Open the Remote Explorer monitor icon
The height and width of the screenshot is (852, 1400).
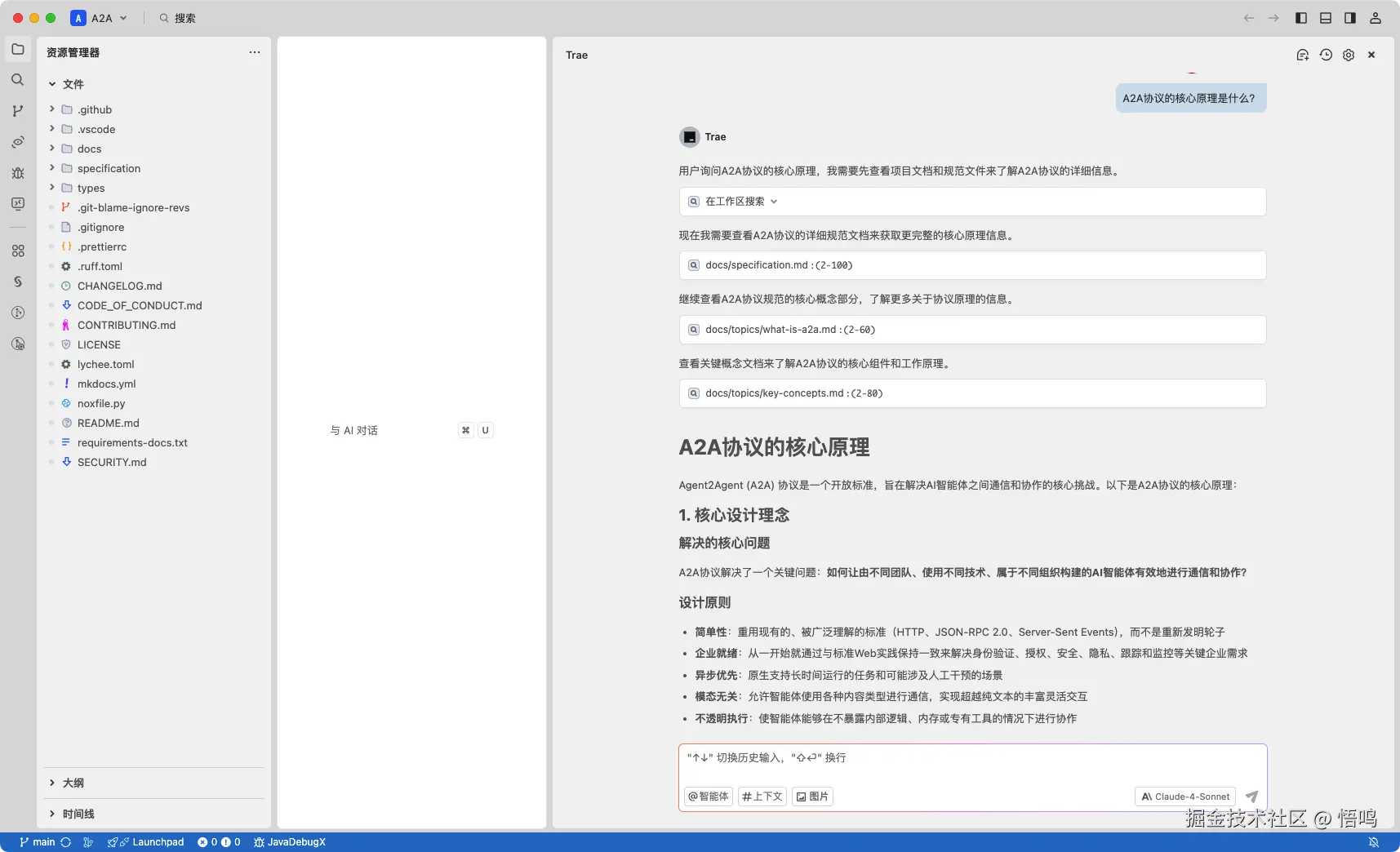point(18,204)
